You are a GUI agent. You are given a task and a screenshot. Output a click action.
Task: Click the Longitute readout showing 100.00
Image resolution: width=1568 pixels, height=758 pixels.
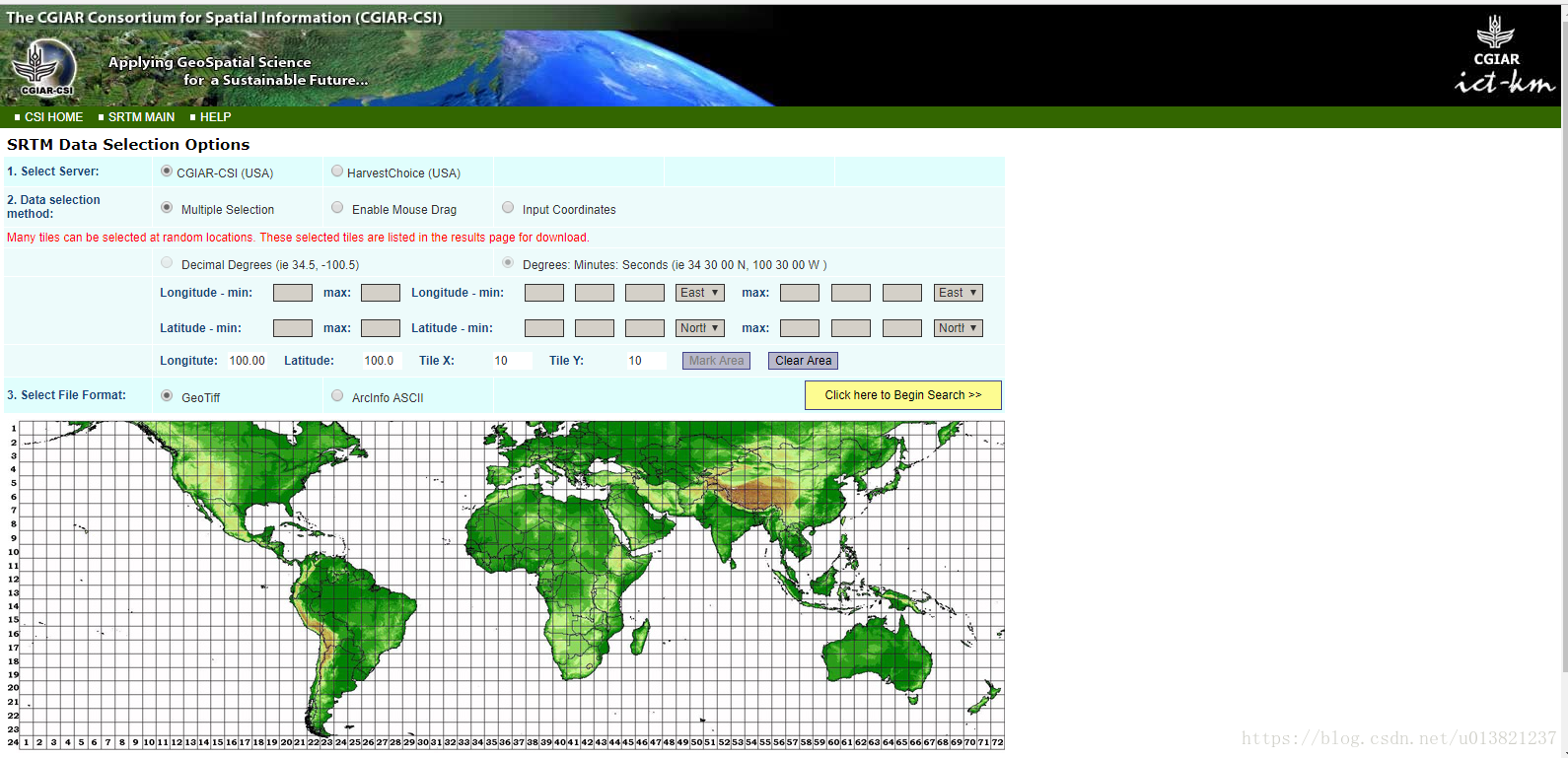pos(248,361)
